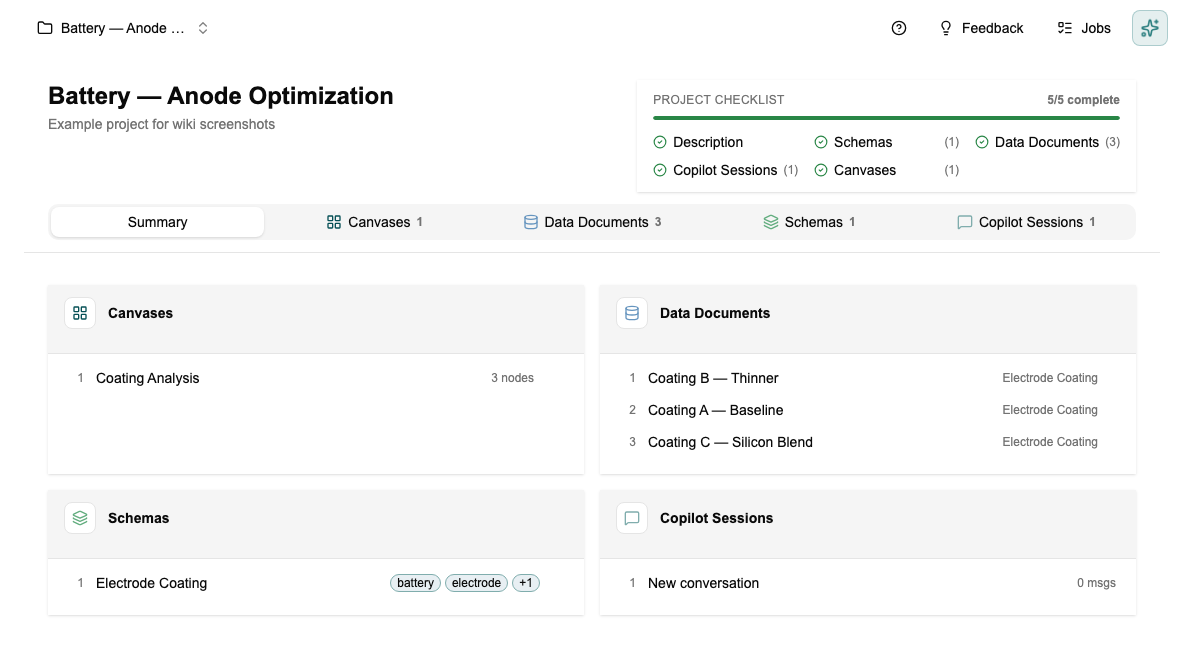Launch the Copilot sparkle button
1184x650 pixels.
click(1150, 28)
